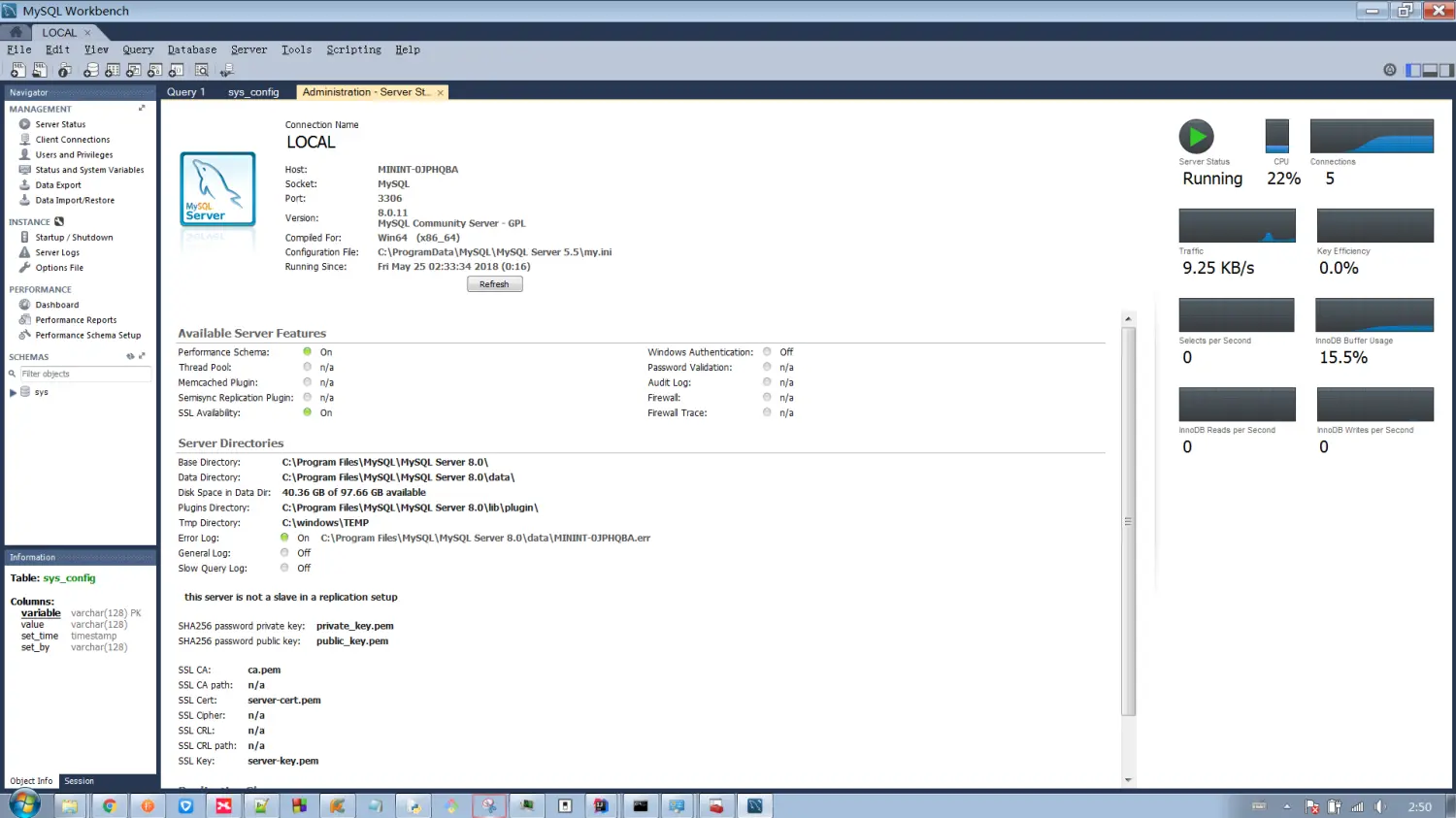This screenshot has height=818, width=1456.
Task: Click the Refresh button
Action: click(x=494, y=284)
